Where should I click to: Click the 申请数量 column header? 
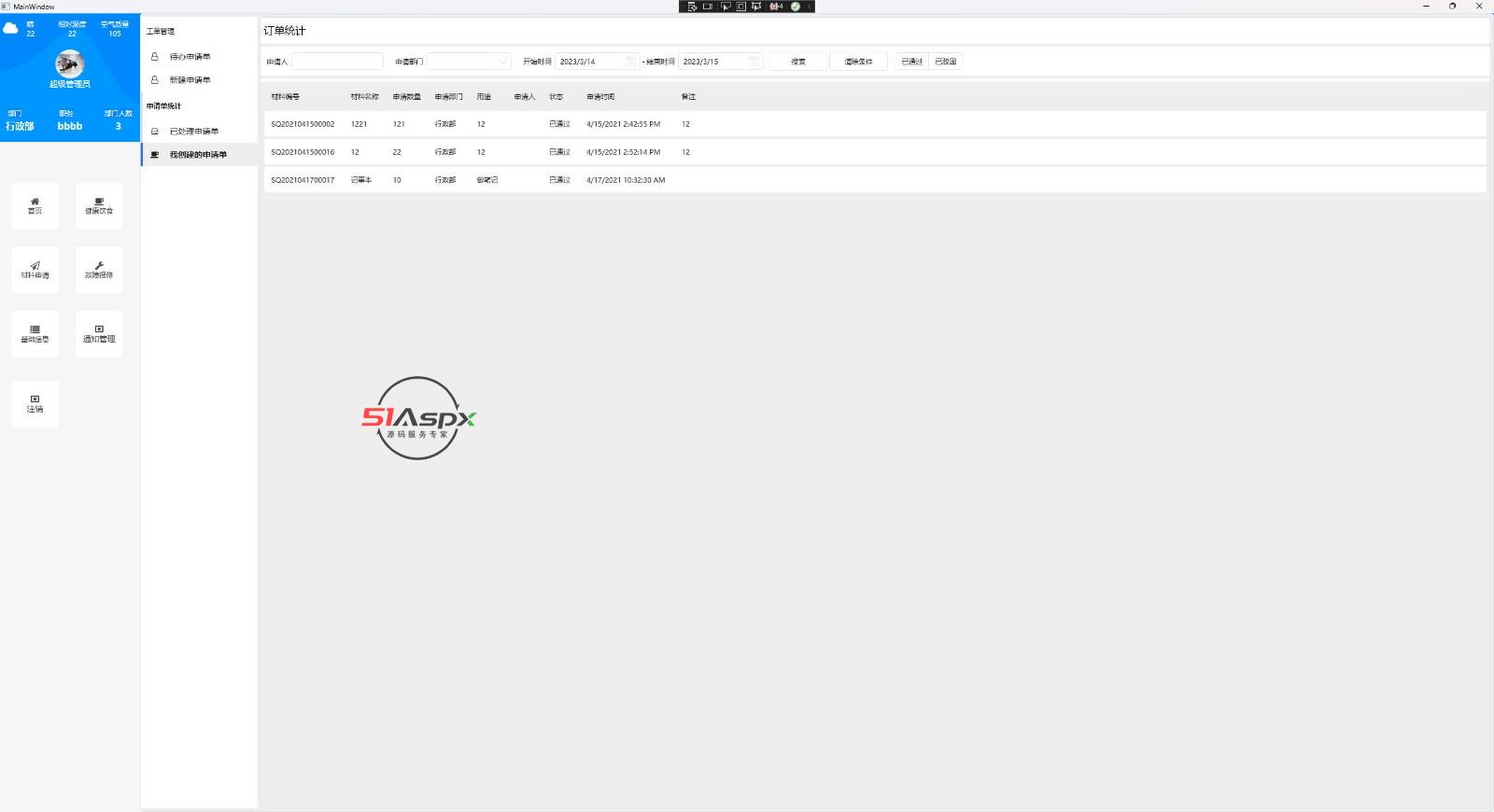tap(407, 97)
